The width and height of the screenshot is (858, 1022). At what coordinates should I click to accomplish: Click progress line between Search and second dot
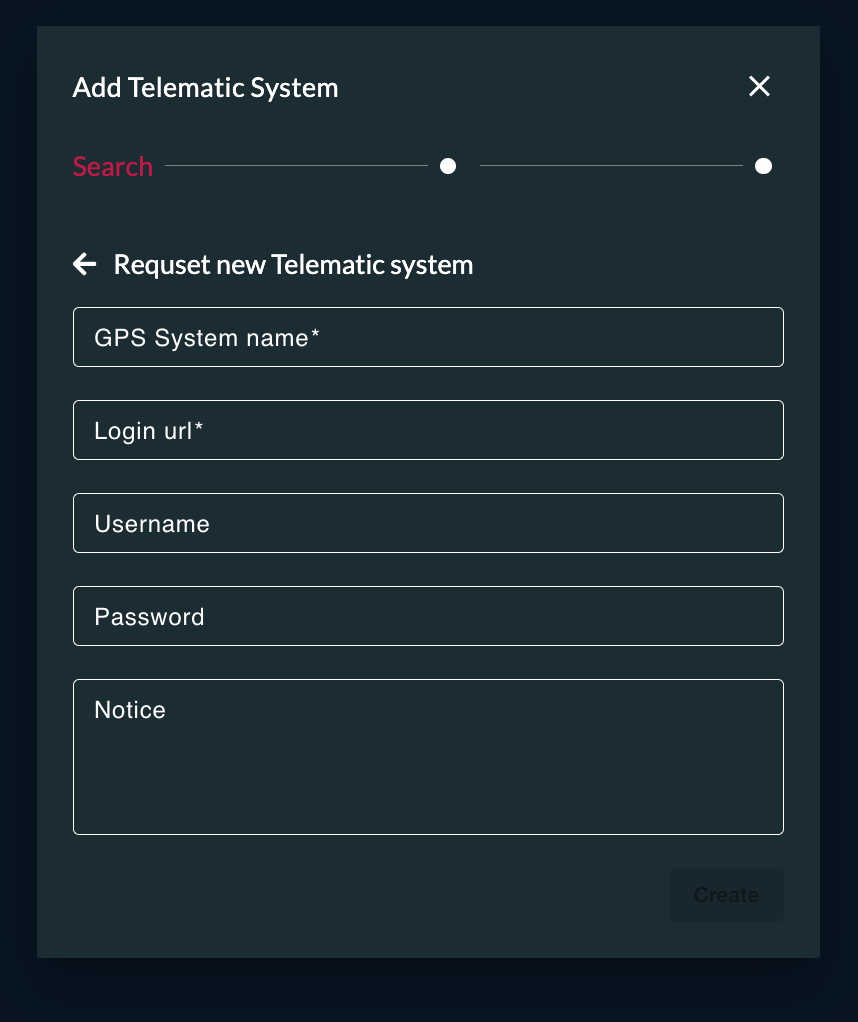(296, 166)
